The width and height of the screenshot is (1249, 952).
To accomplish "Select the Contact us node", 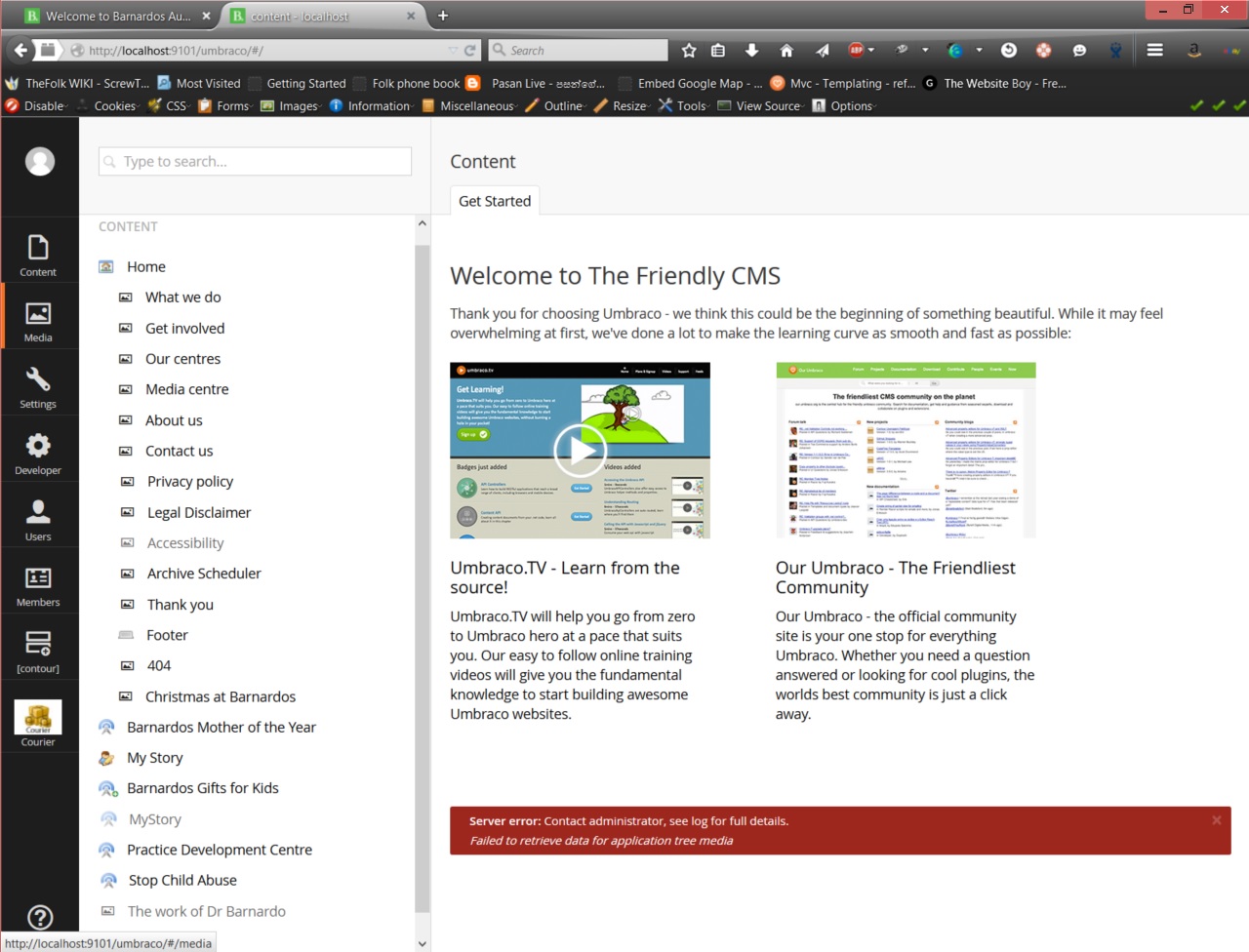I will [x=180, y=451].
